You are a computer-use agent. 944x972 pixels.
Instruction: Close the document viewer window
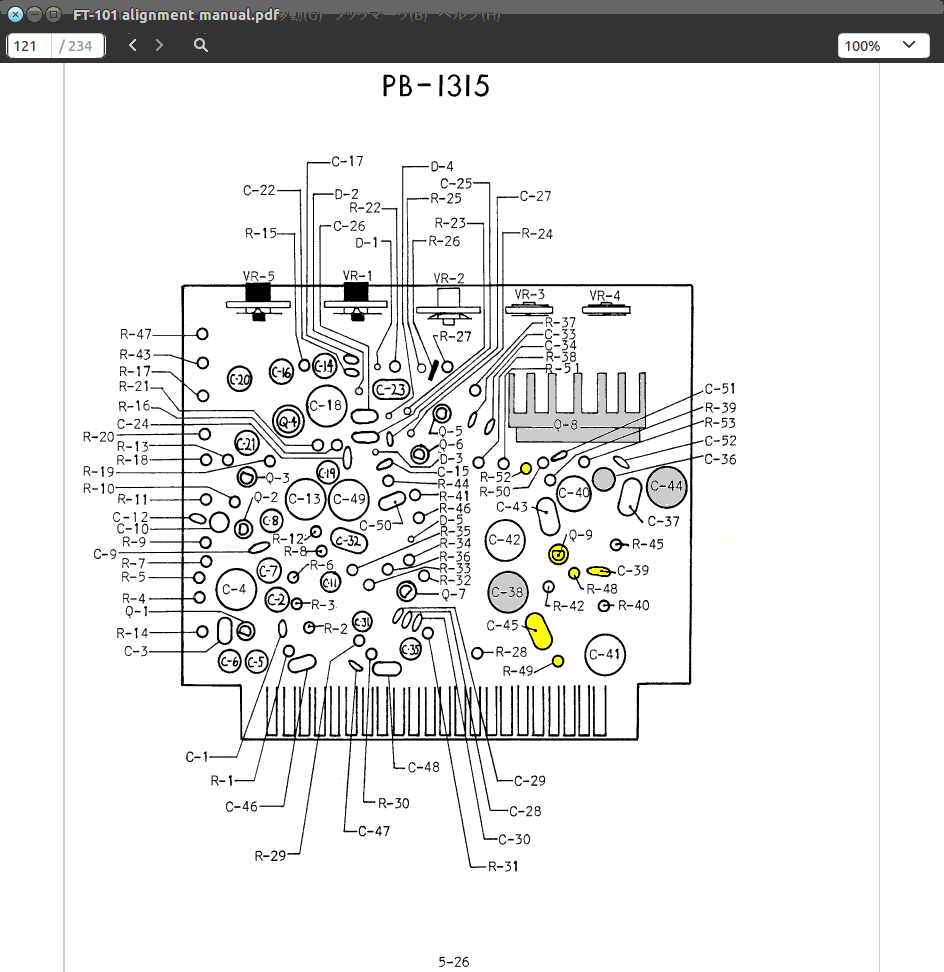point(15,14)
